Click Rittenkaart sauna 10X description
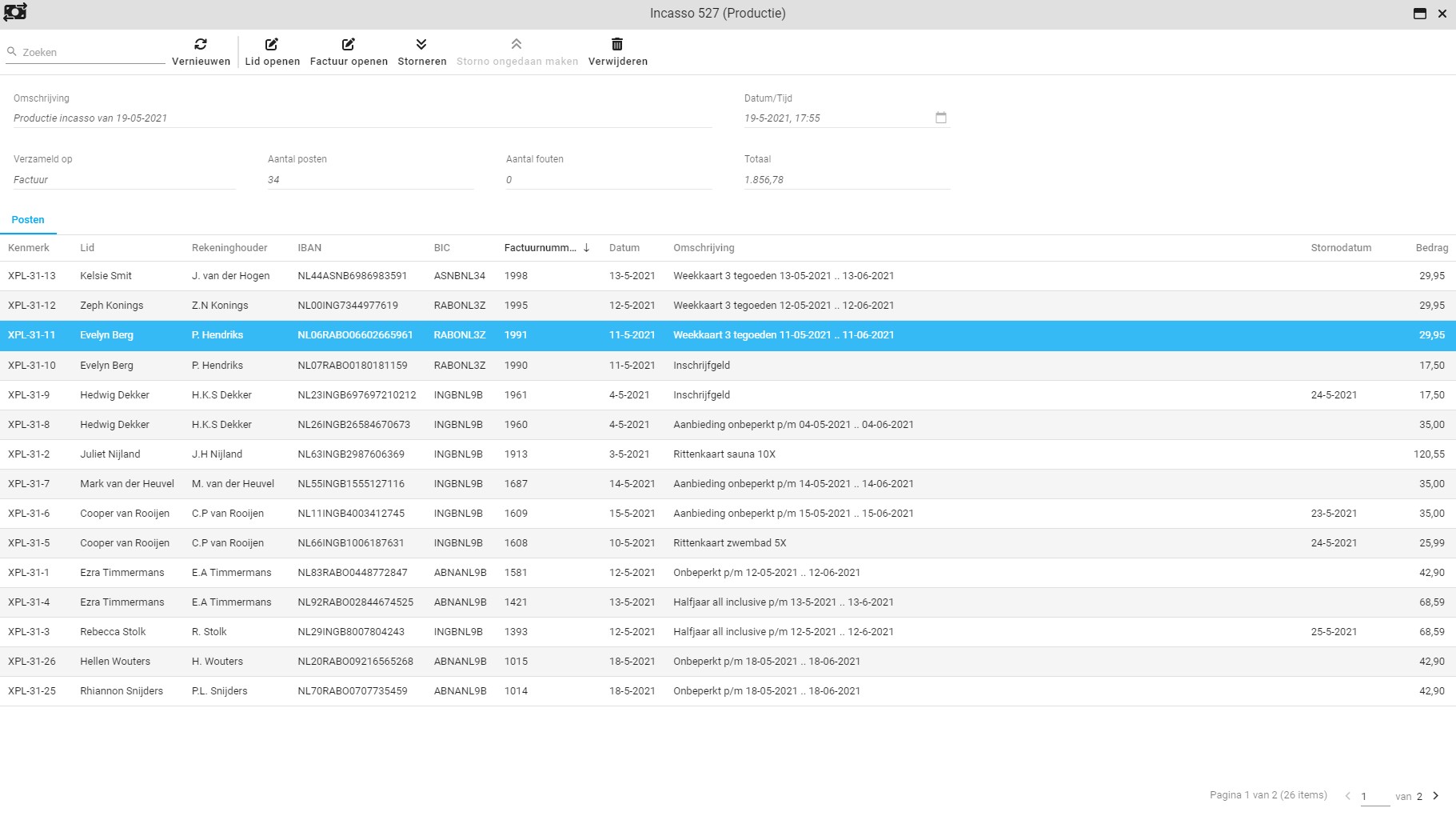Viewport: 1456px width, 816px height. pyautogui.click(x=724, y=454)
